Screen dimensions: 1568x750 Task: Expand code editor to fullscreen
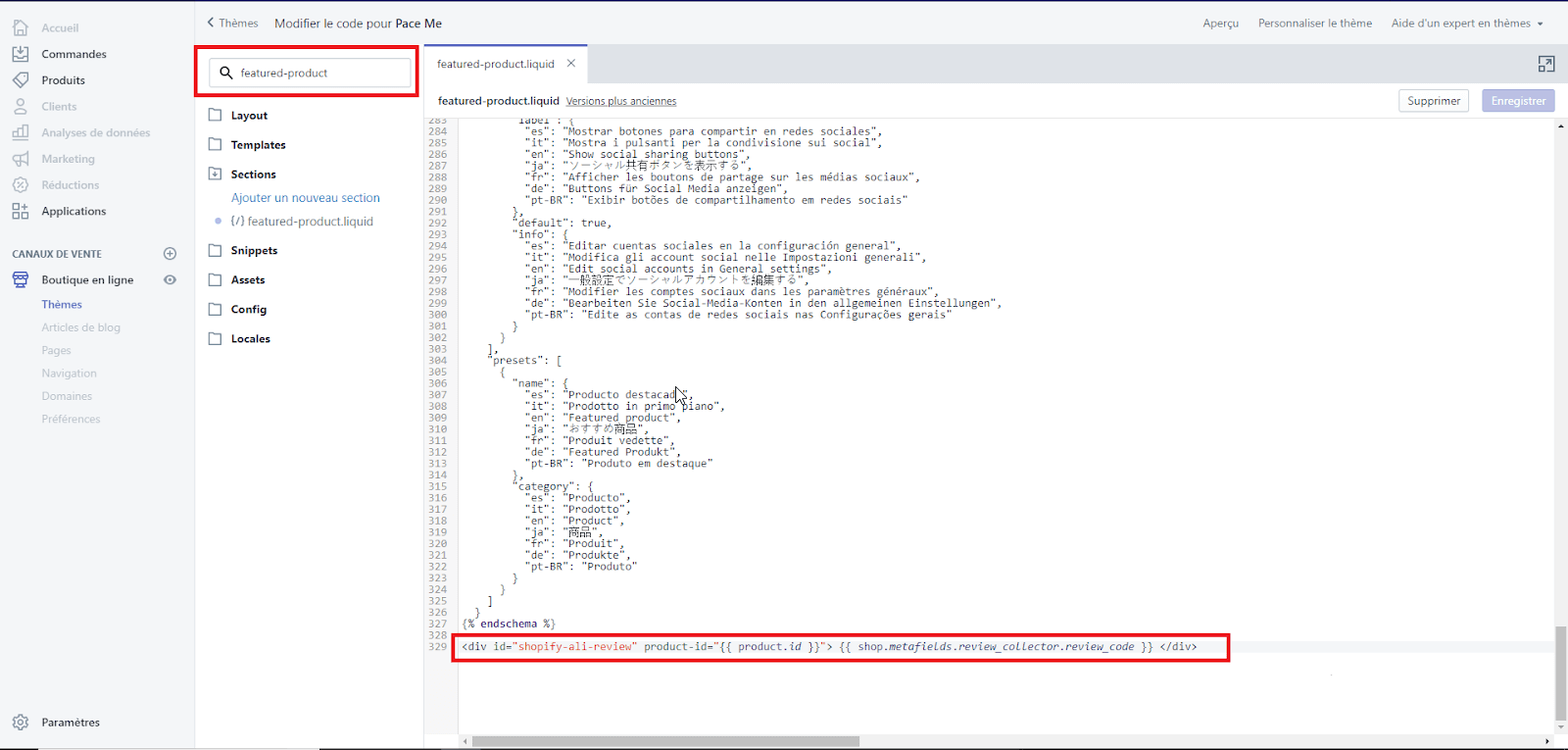[1546, 64]
